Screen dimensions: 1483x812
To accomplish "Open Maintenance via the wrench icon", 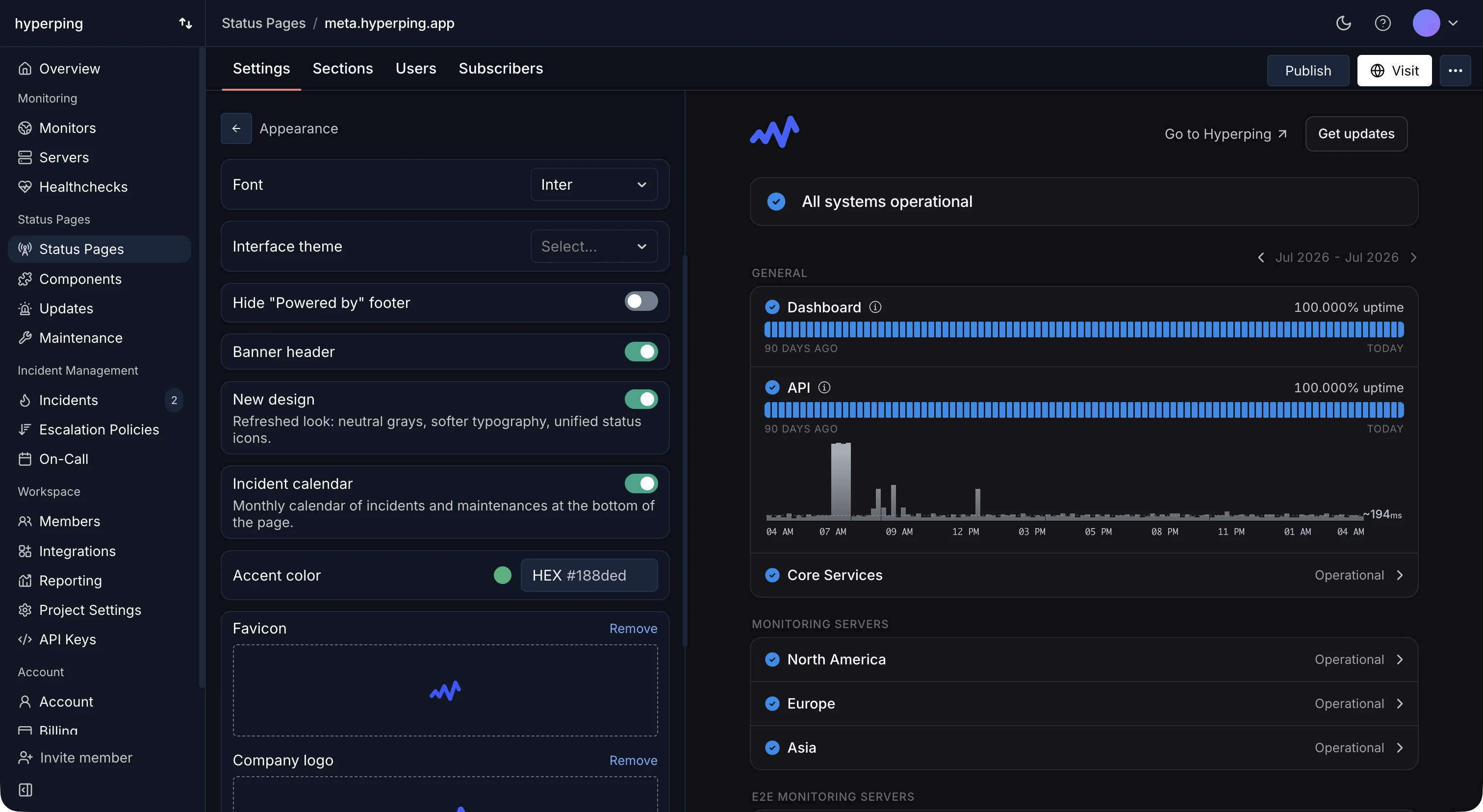I will 25,338.
